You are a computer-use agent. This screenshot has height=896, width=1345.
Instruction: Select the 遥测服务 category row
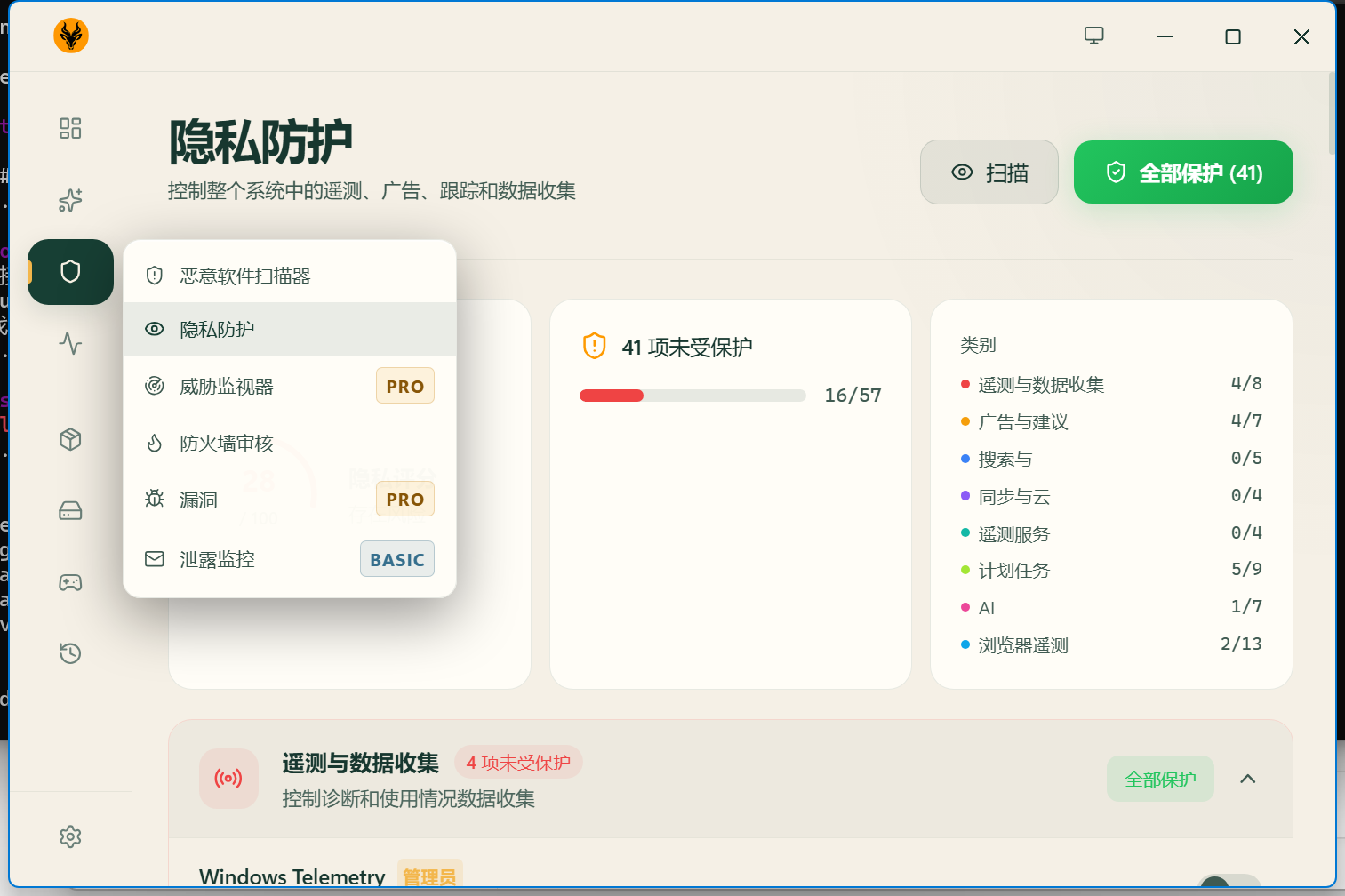point(1111,533)
